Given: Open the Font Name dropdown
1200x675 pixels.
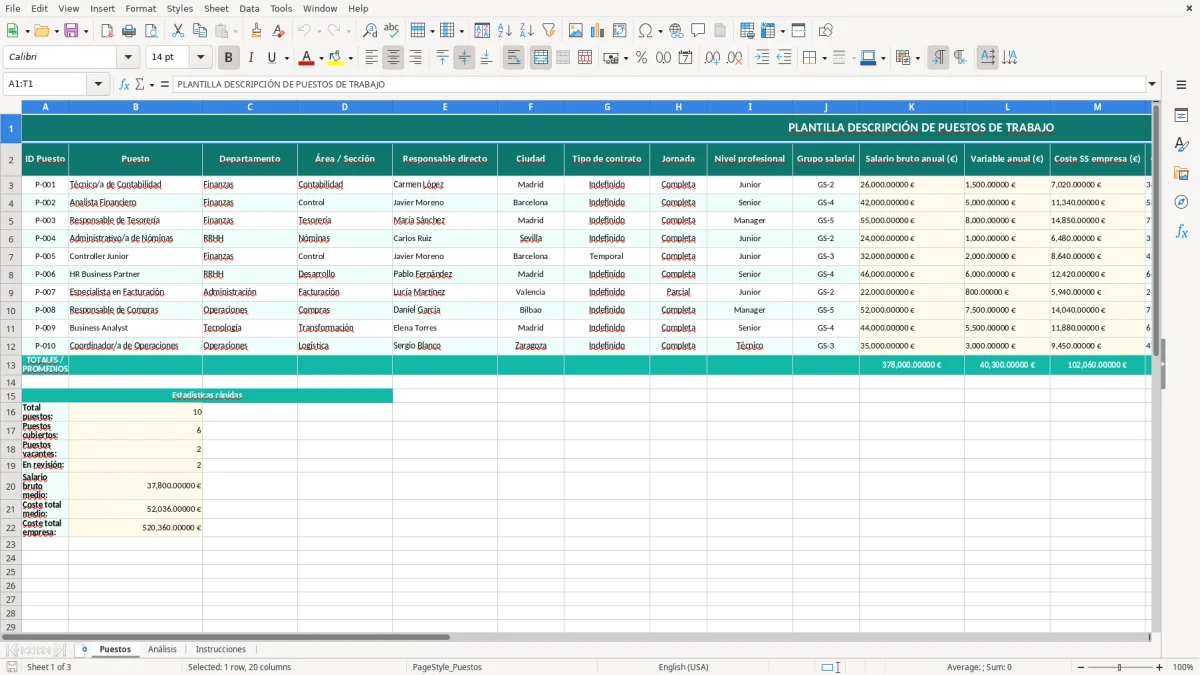Looking at the screenshot, I should 127,58.
